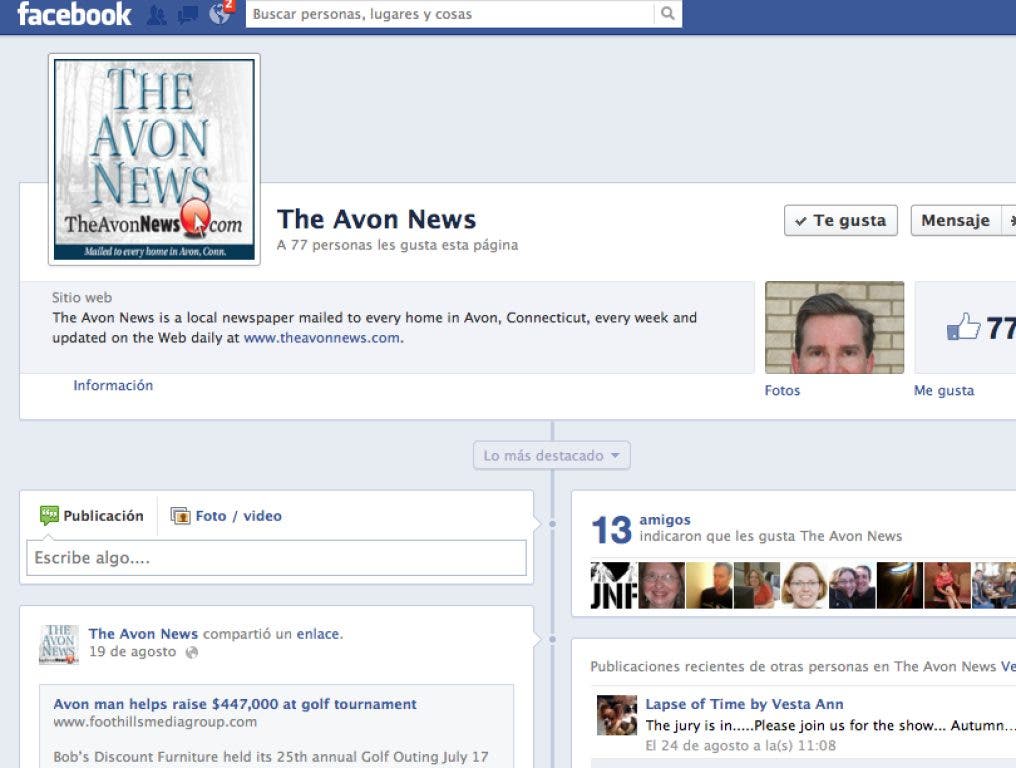The width and height of the screenshot is (1016, 768).
Task: Click the public globe privacy icon
Action: (192, 653)
